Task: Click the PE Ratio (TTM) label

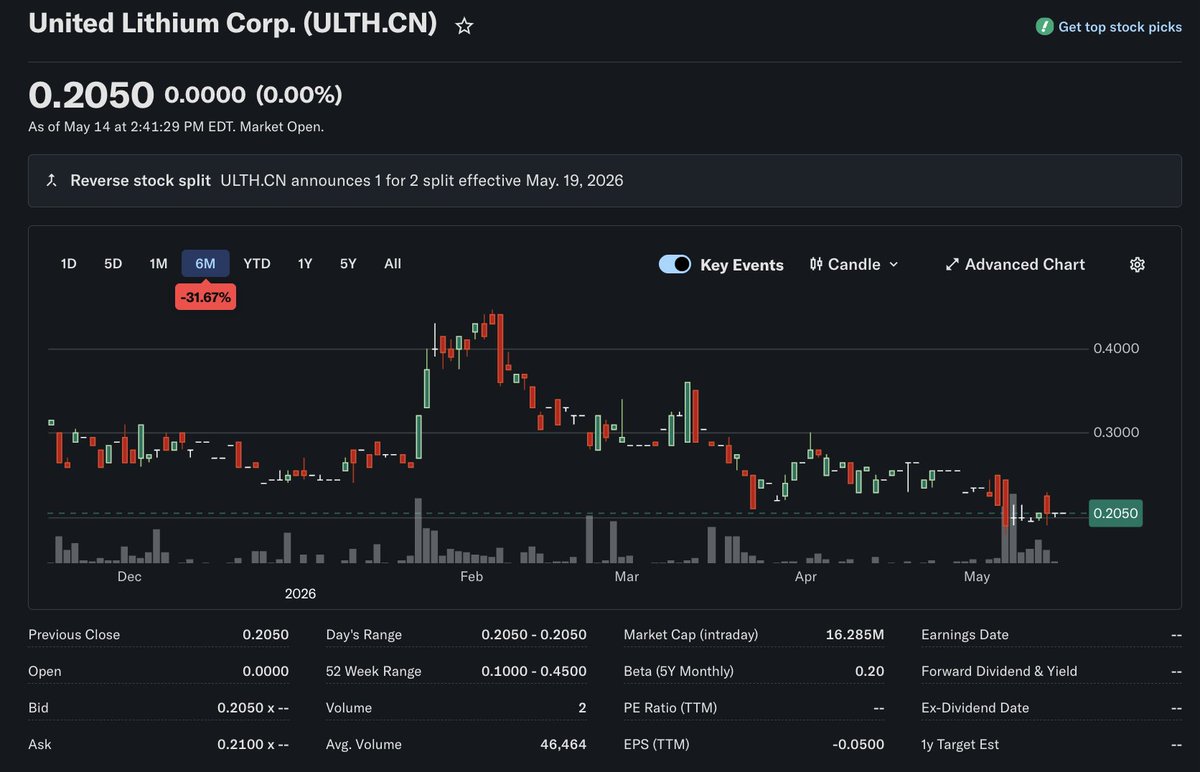Action: point(670,708)
